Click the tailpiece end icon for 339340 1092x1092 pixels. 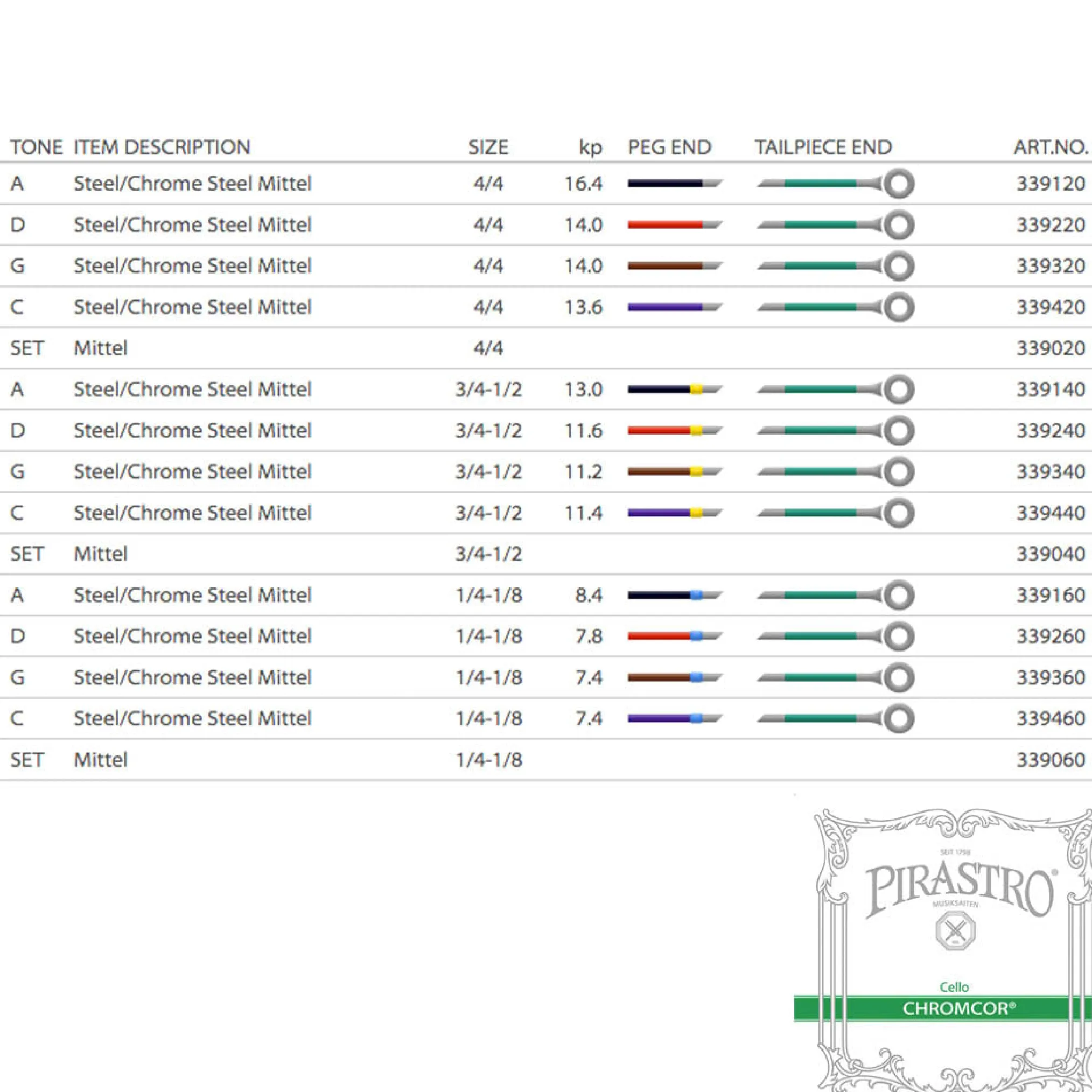pos(835,472)
